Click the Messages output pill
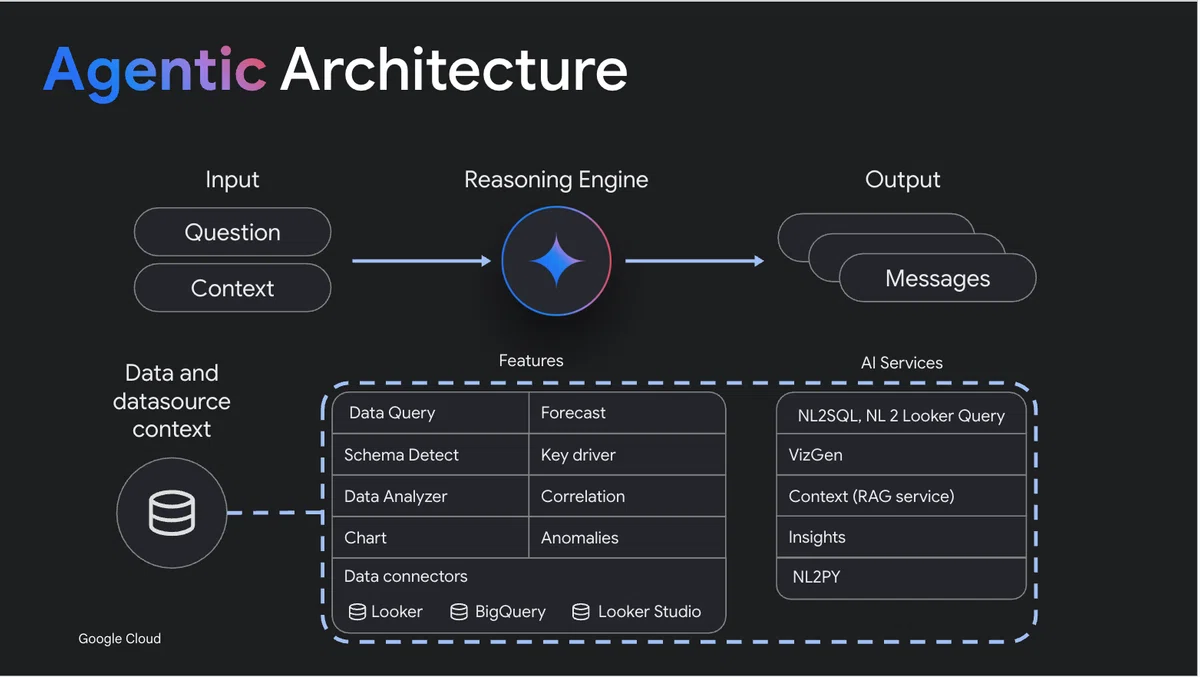Image resolution: width=1200 pixels, height=677 pixels. point(938,278)
